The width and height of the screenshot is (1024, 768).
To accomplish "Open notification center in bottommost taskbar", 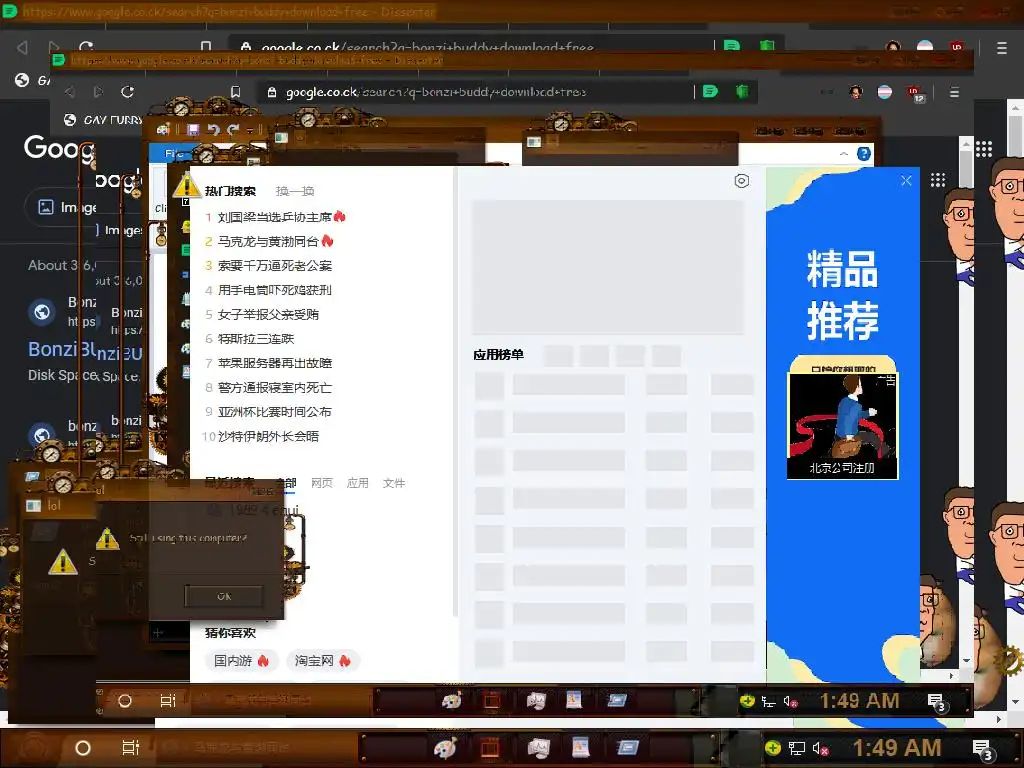I will coord(983,749).
